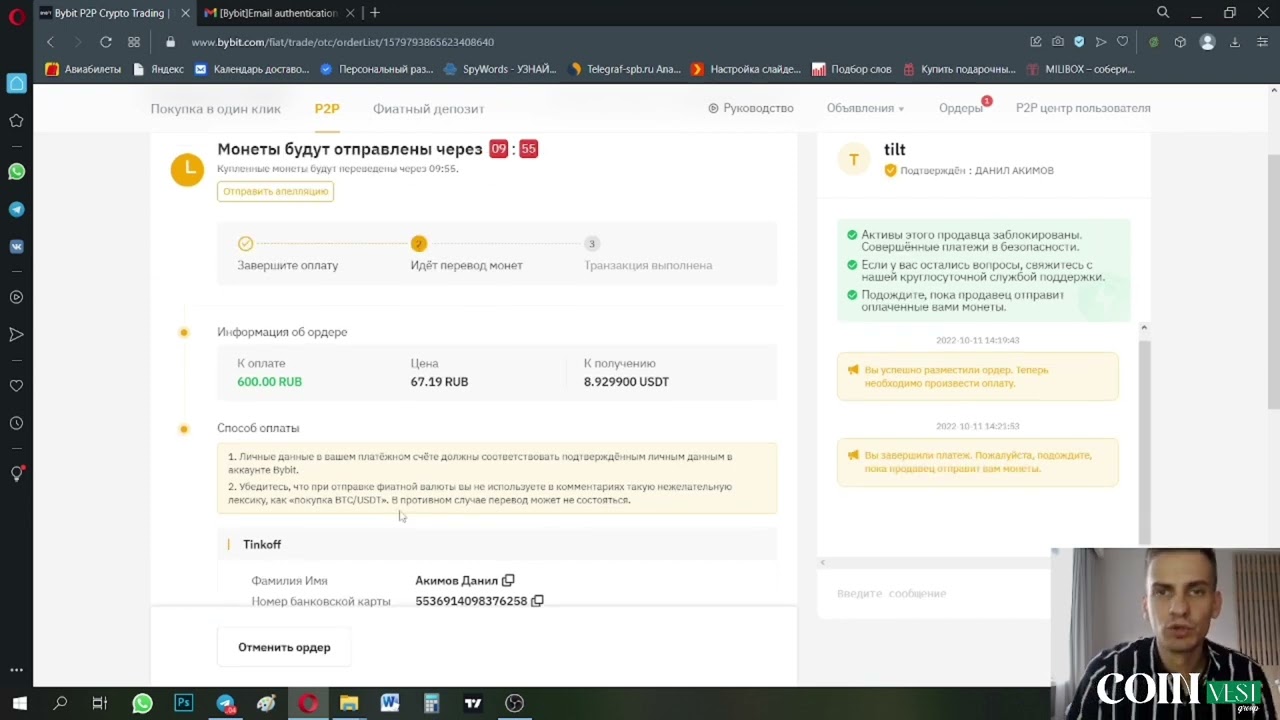Open Word from the taskbar
Image resolution: width=1280 pixels, height=720 pixels.
click(390, 703)
